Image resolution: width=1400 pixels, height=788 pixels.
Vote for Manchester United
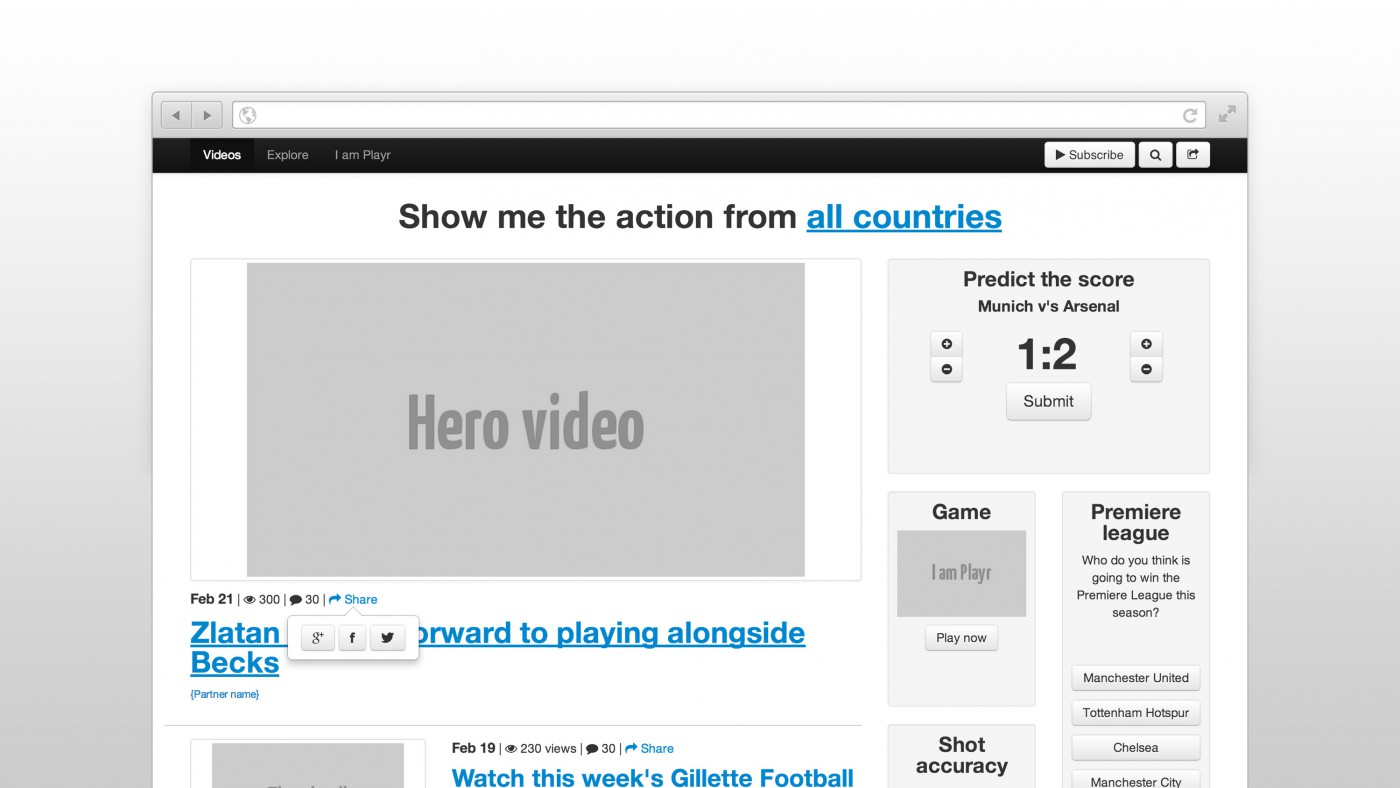tap(1136, 678)
